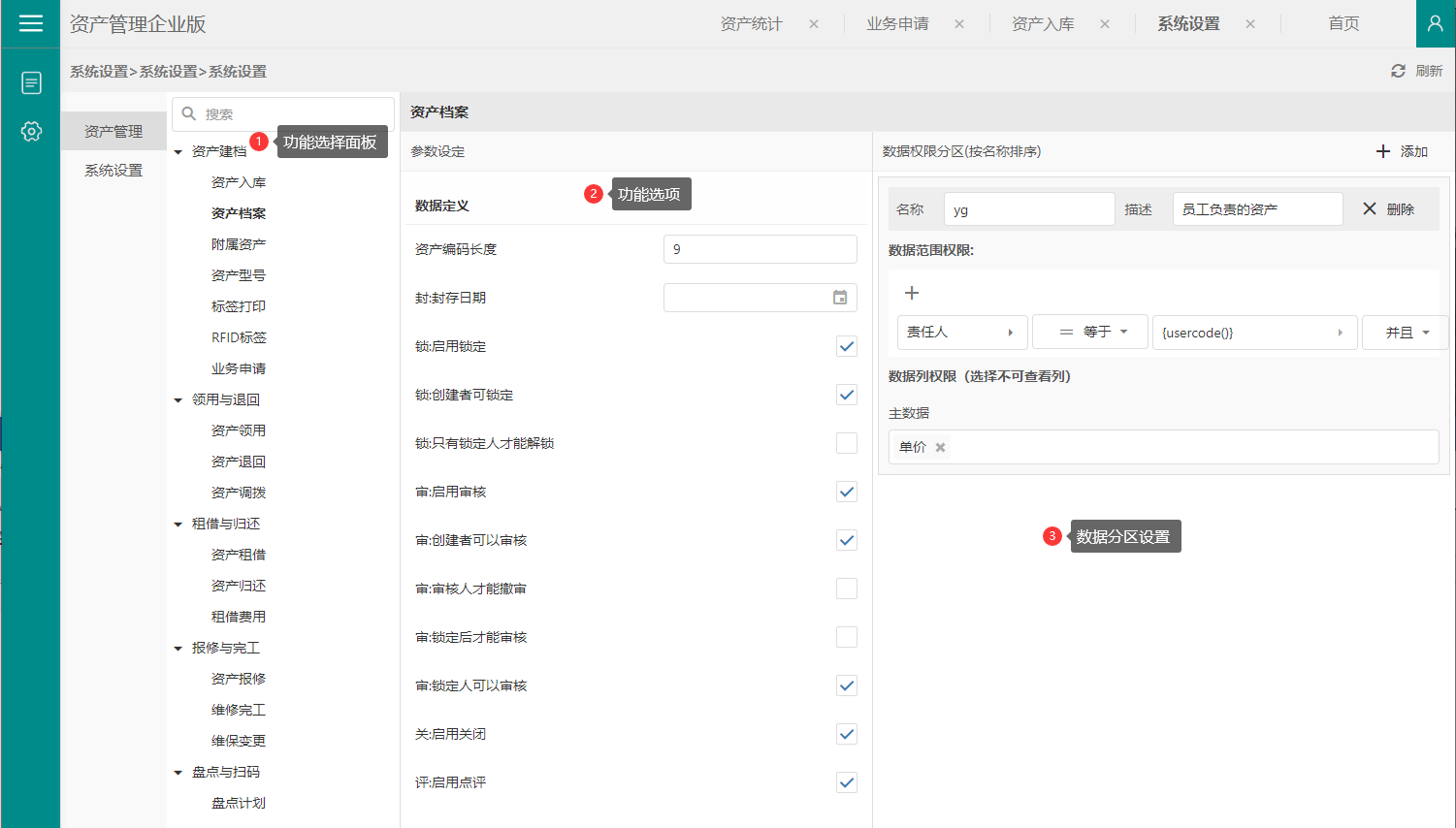Image resolution: width=1456 pixels, height=828 pixels.
Task: Open 盘点计划 in the tree
Action: coord(239,803)
